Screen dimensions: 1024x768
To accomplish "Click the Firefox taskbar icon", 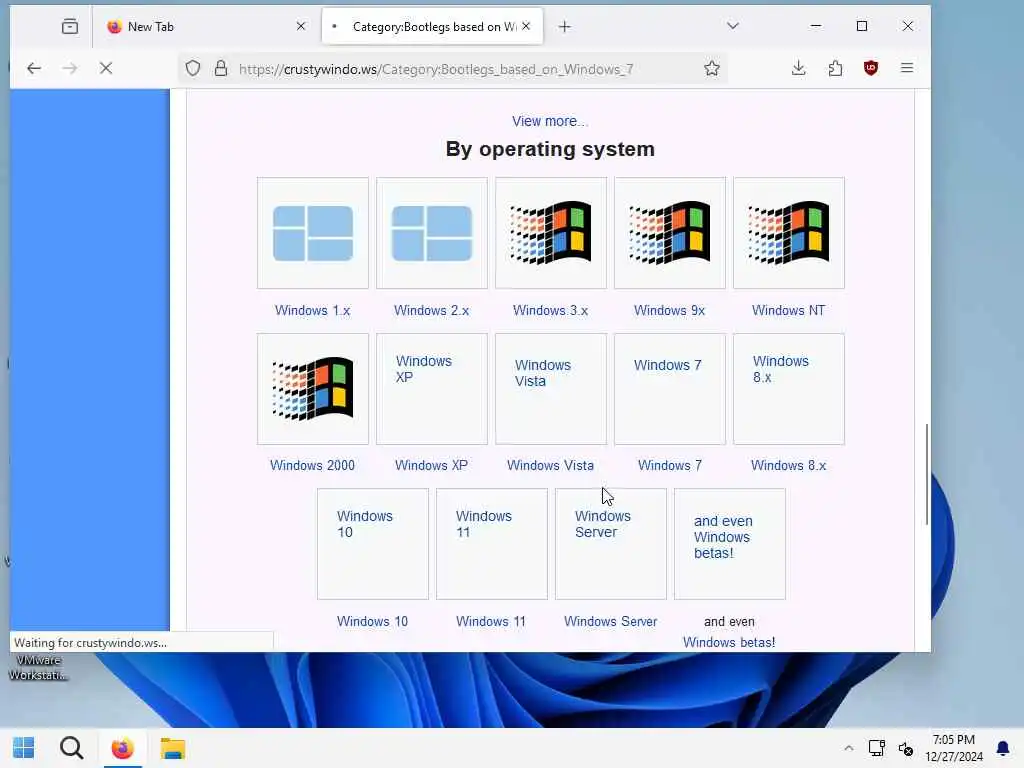I will click(122, 748).
